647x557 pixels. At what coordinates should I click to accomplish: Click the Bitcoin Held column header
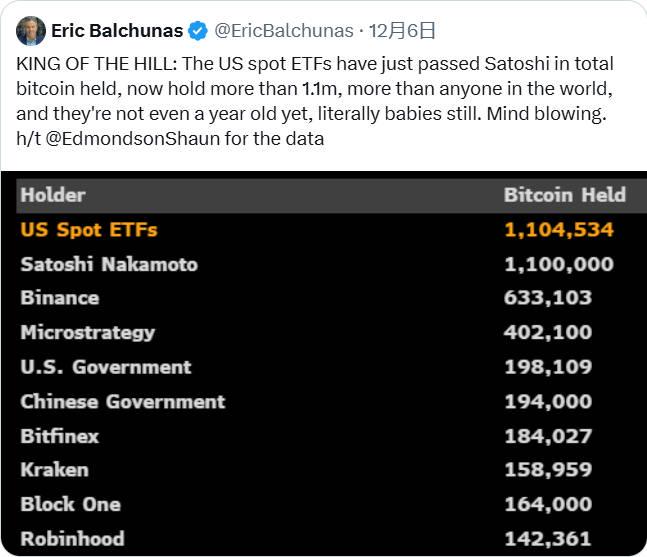point(564,195)
